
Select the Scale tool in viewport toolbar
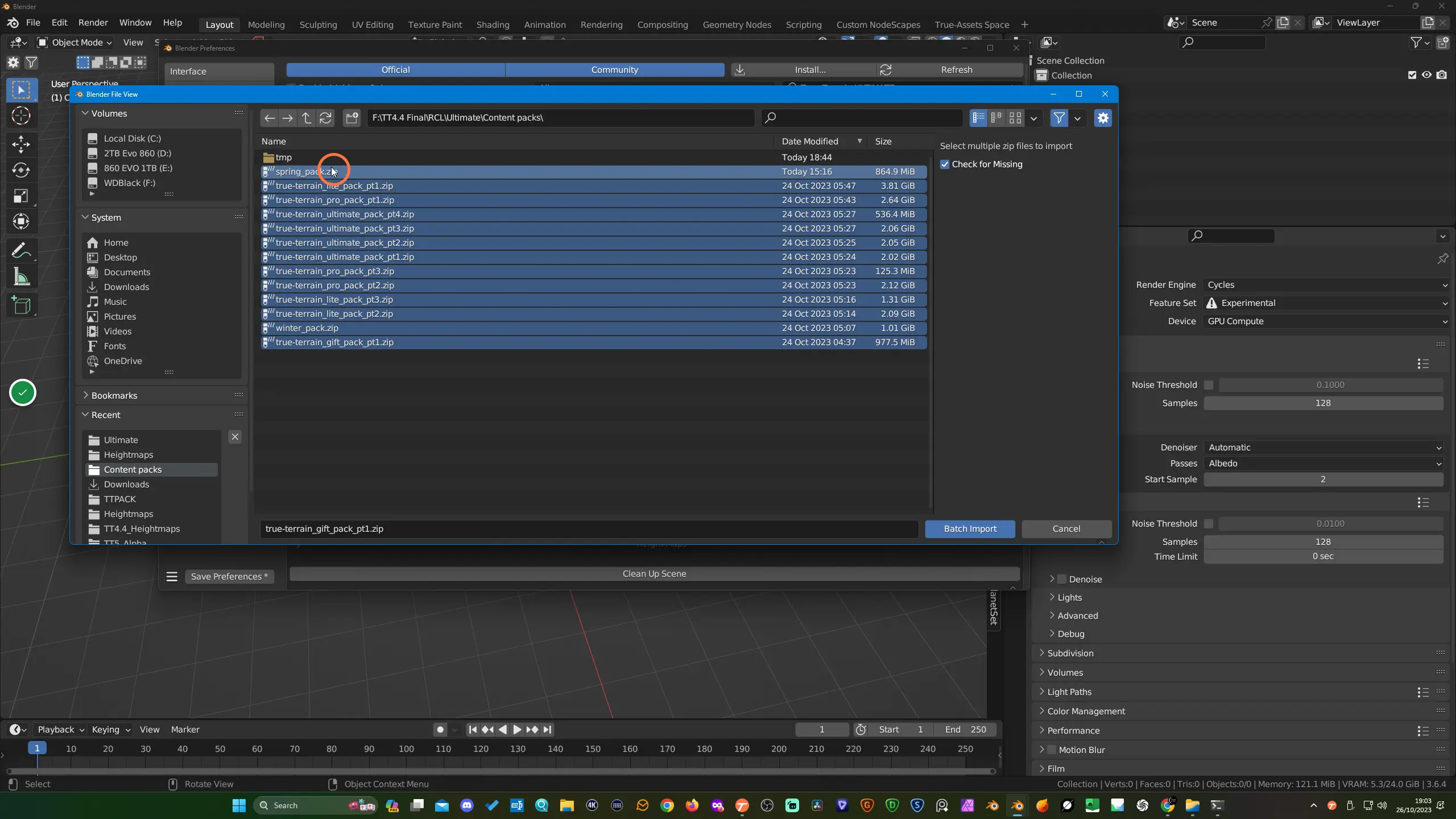pos(21,196)
